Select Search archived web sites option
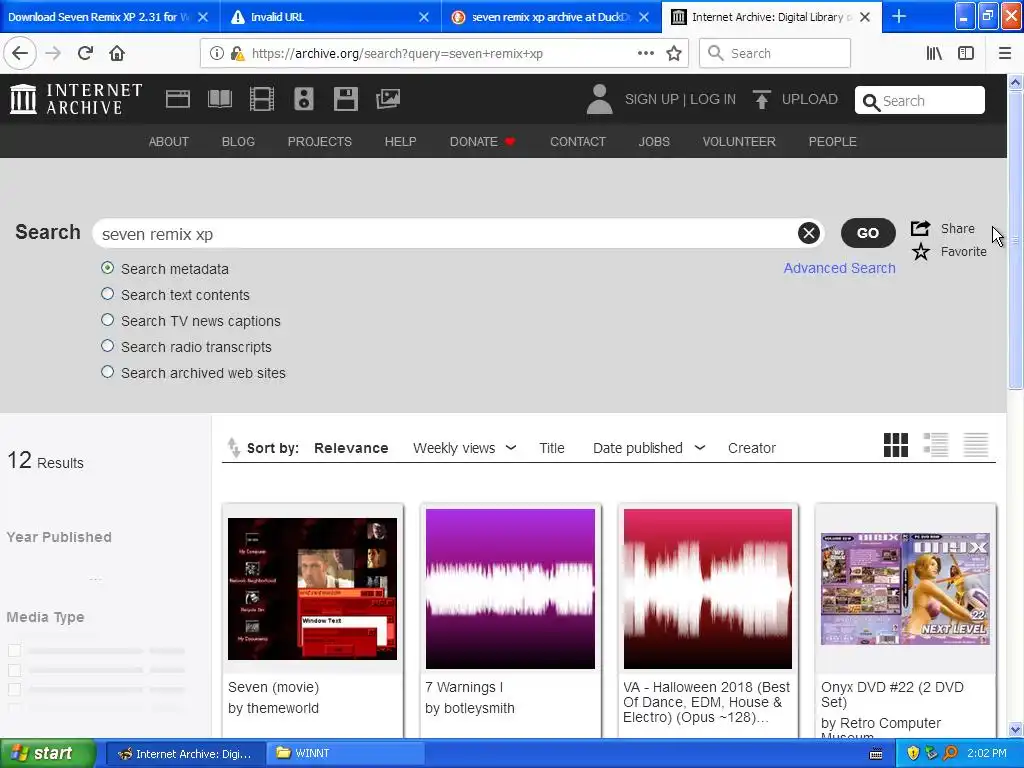The width and height of the screenshot is (1024, 768). 108,372
